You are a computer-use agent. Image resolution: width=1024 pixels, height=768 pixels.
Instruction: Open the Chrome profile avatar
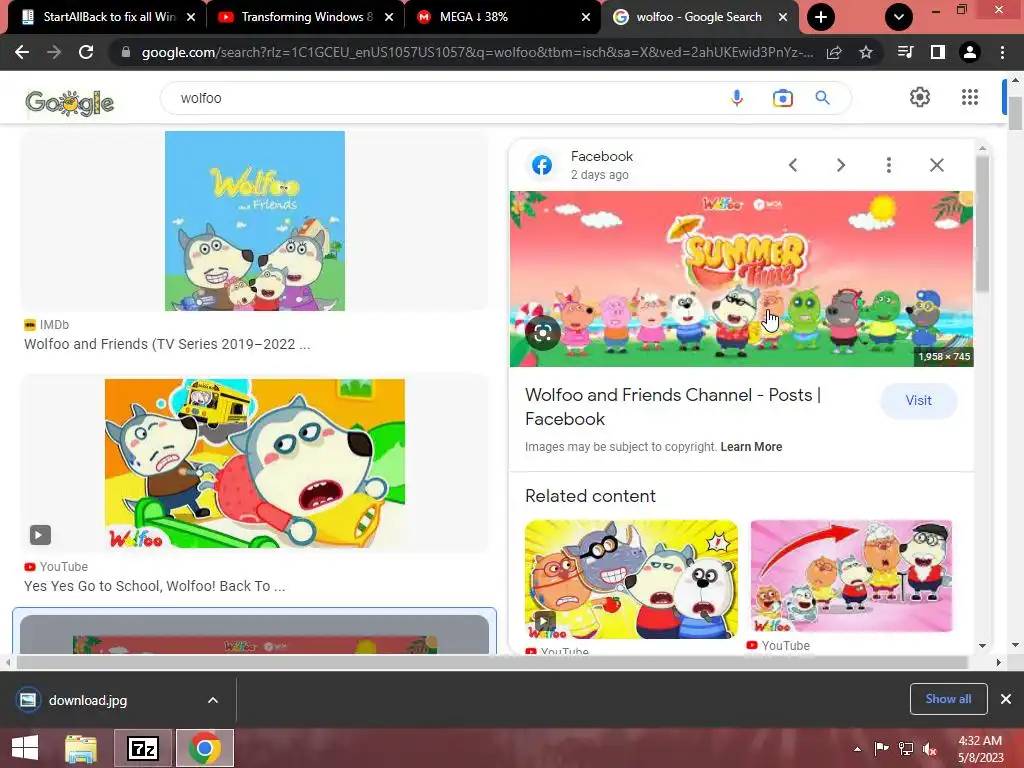[x=970, y=52]
